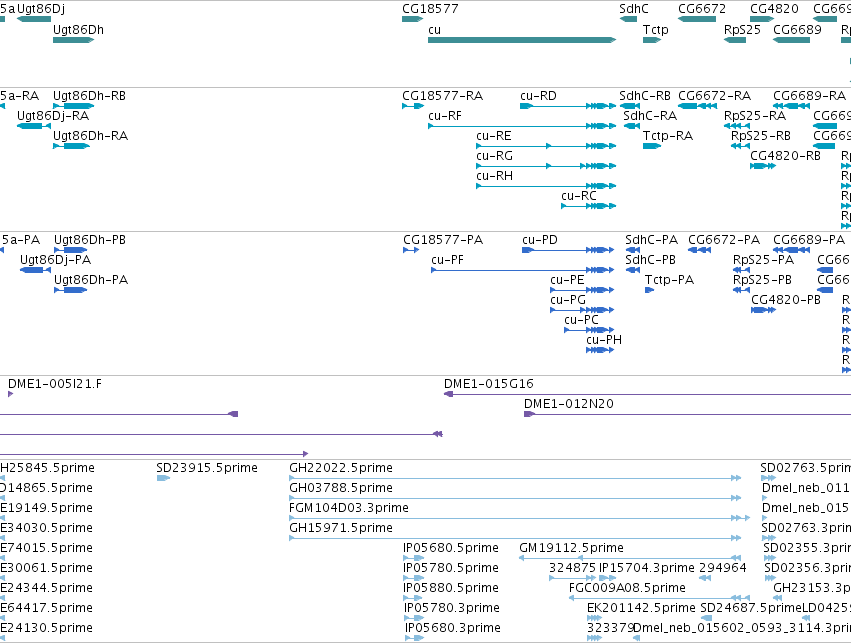
Task: Select EST IP05880.5prime
Action: (x=414, y=598)
